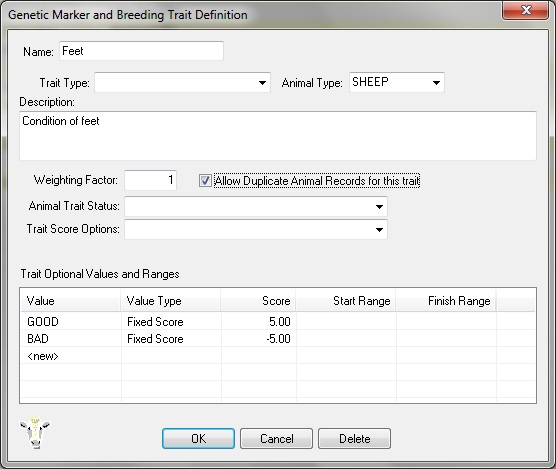The height and width of the screenshot is (469, 556).
Task: Sort by the Value Type column header
Action: [171, 301]
